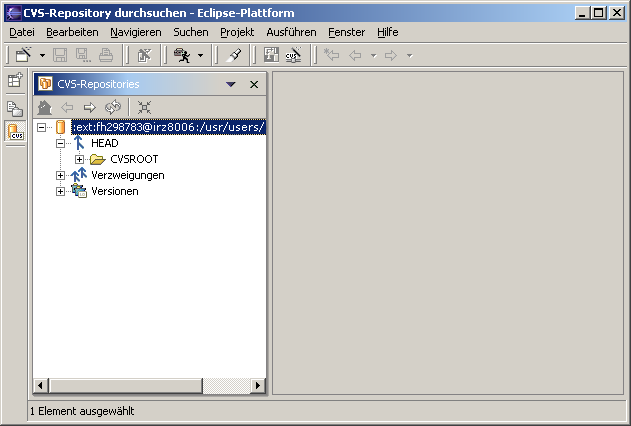The height and width of the screenshot is (426, 631).
Task: Click the horizontal scrollbar left arrow
Action: coord(40,385)
